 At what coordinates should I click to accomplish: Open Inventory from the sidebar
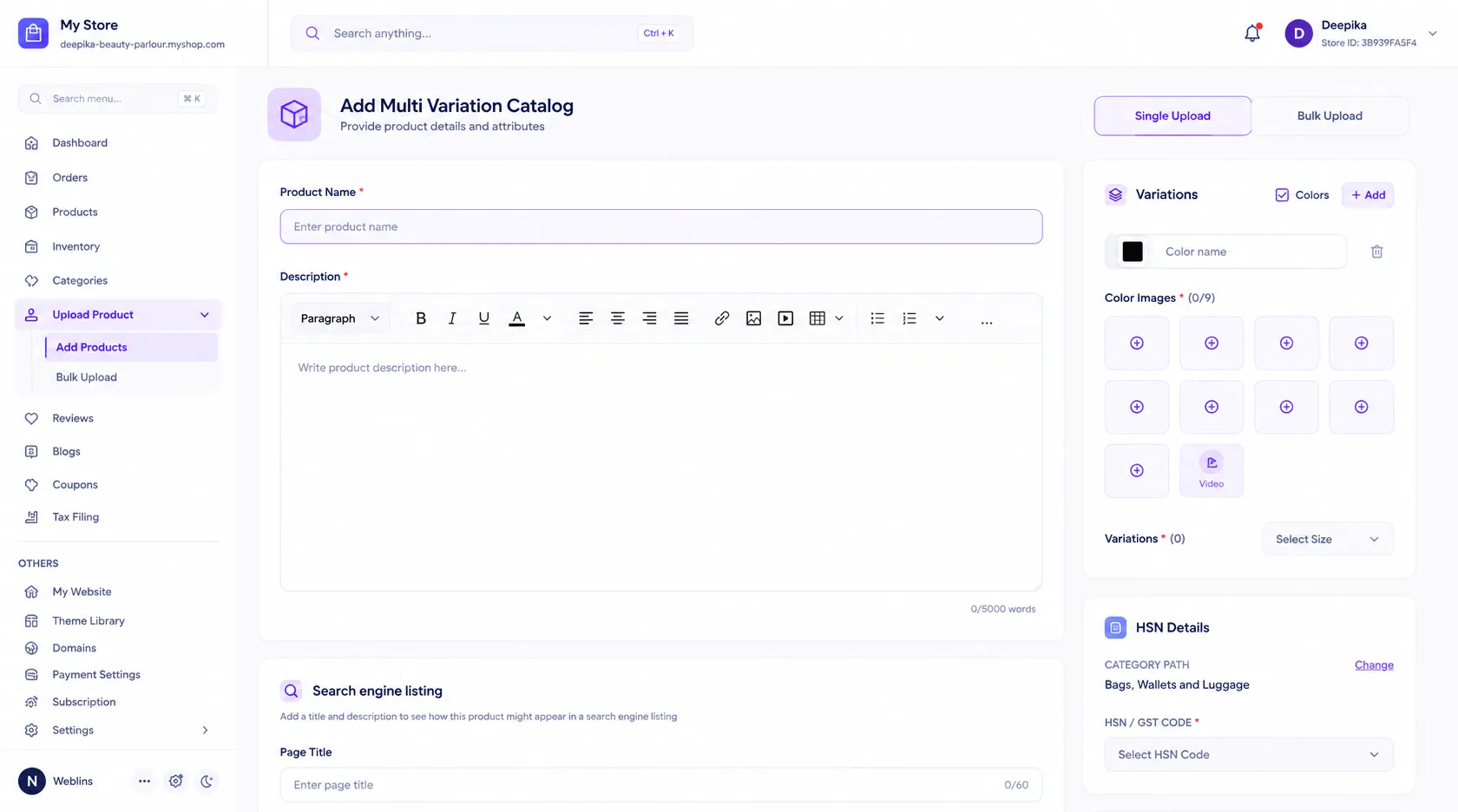pos(76,246)
